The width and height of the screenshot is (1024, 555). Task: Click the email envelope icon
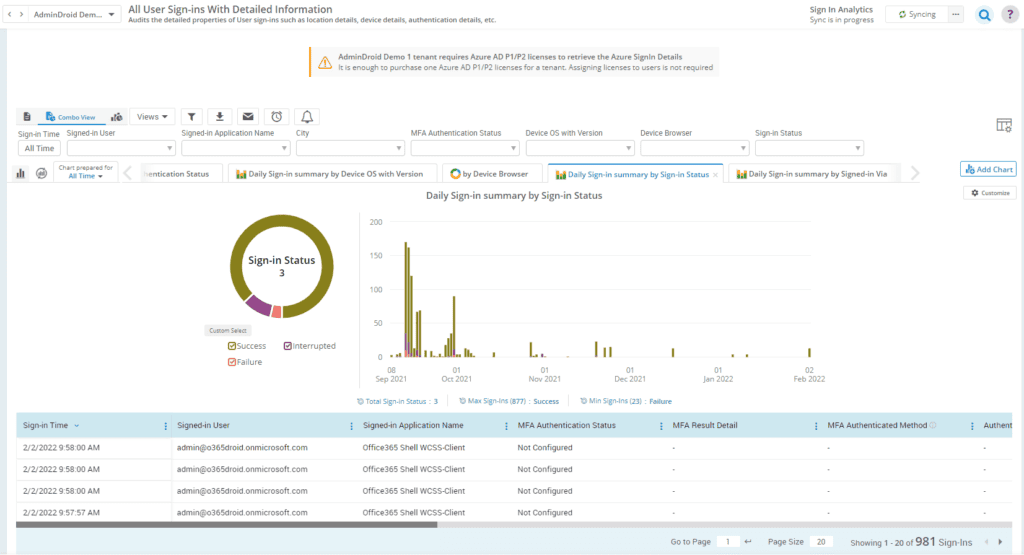coord(248,117)
